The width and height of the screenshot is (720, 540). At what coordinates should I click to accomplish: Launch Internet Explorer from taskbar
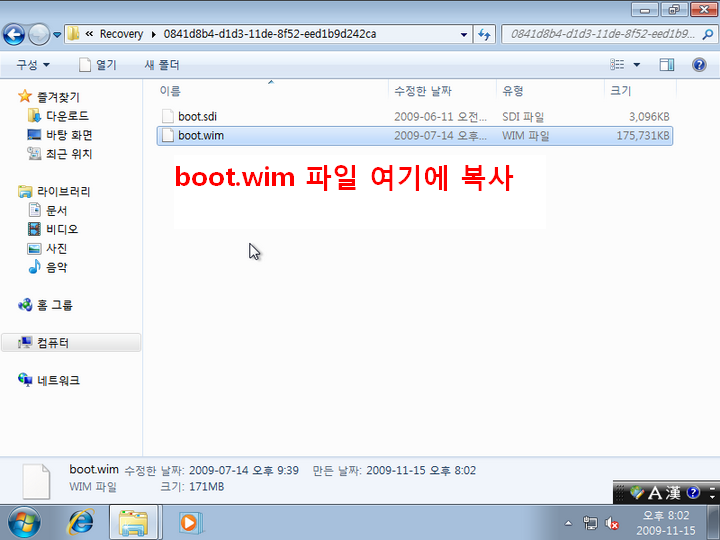pyautogui.click(x=81, y=523)
